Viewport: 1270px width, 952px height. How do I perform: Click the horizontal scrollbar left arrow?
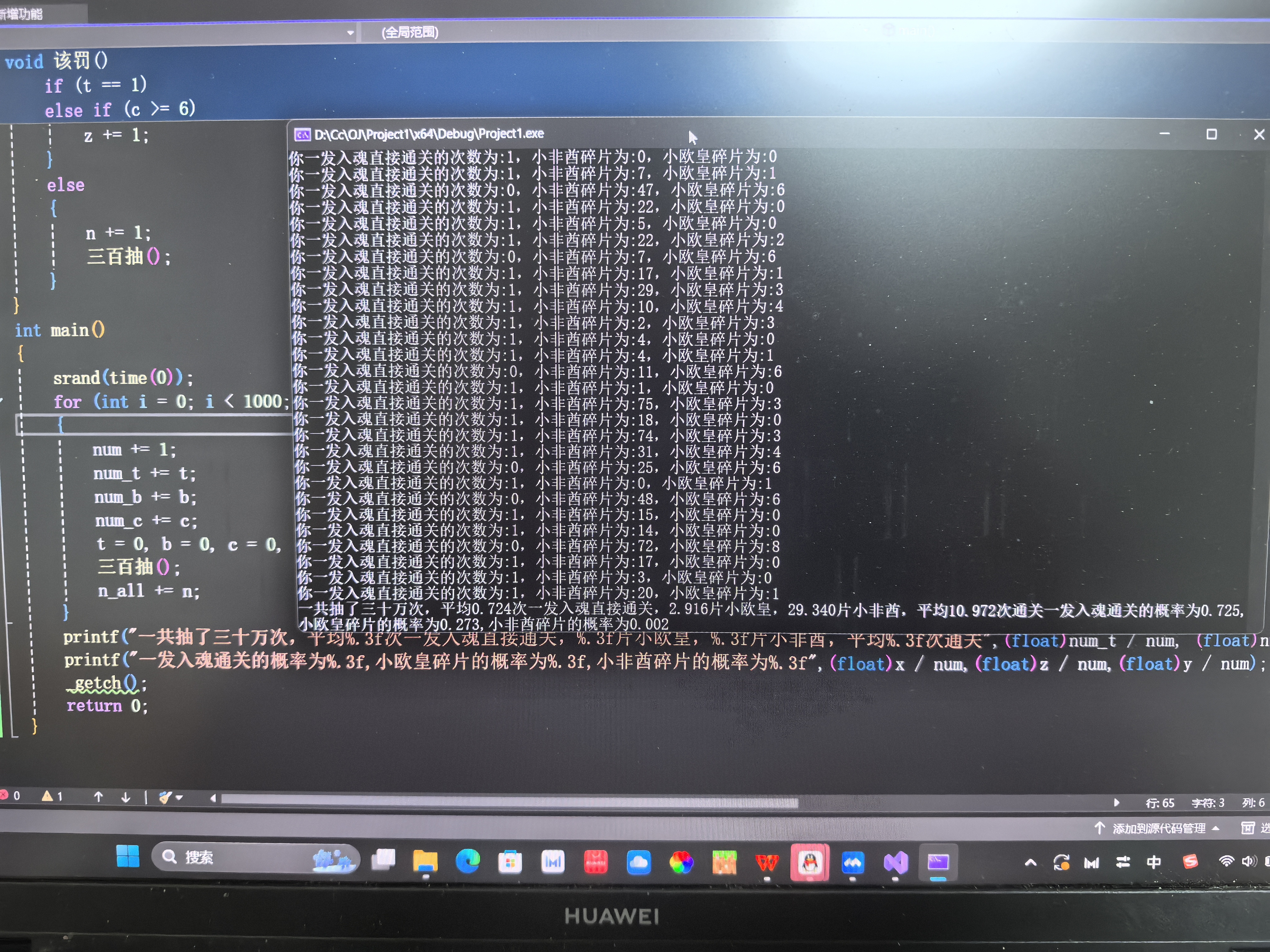[x=213, y=798]
